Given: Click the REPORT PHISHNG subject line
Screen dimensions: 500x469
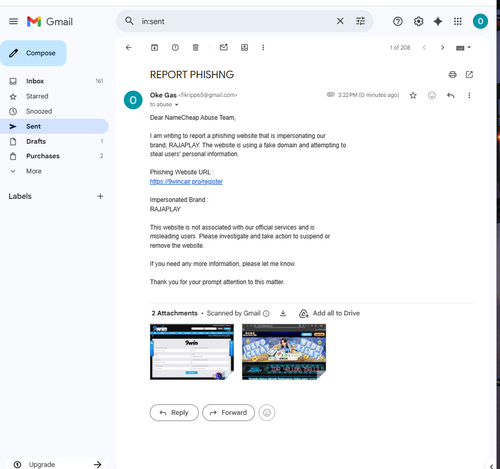Looking at the screenshot, I should click(192, 75).
